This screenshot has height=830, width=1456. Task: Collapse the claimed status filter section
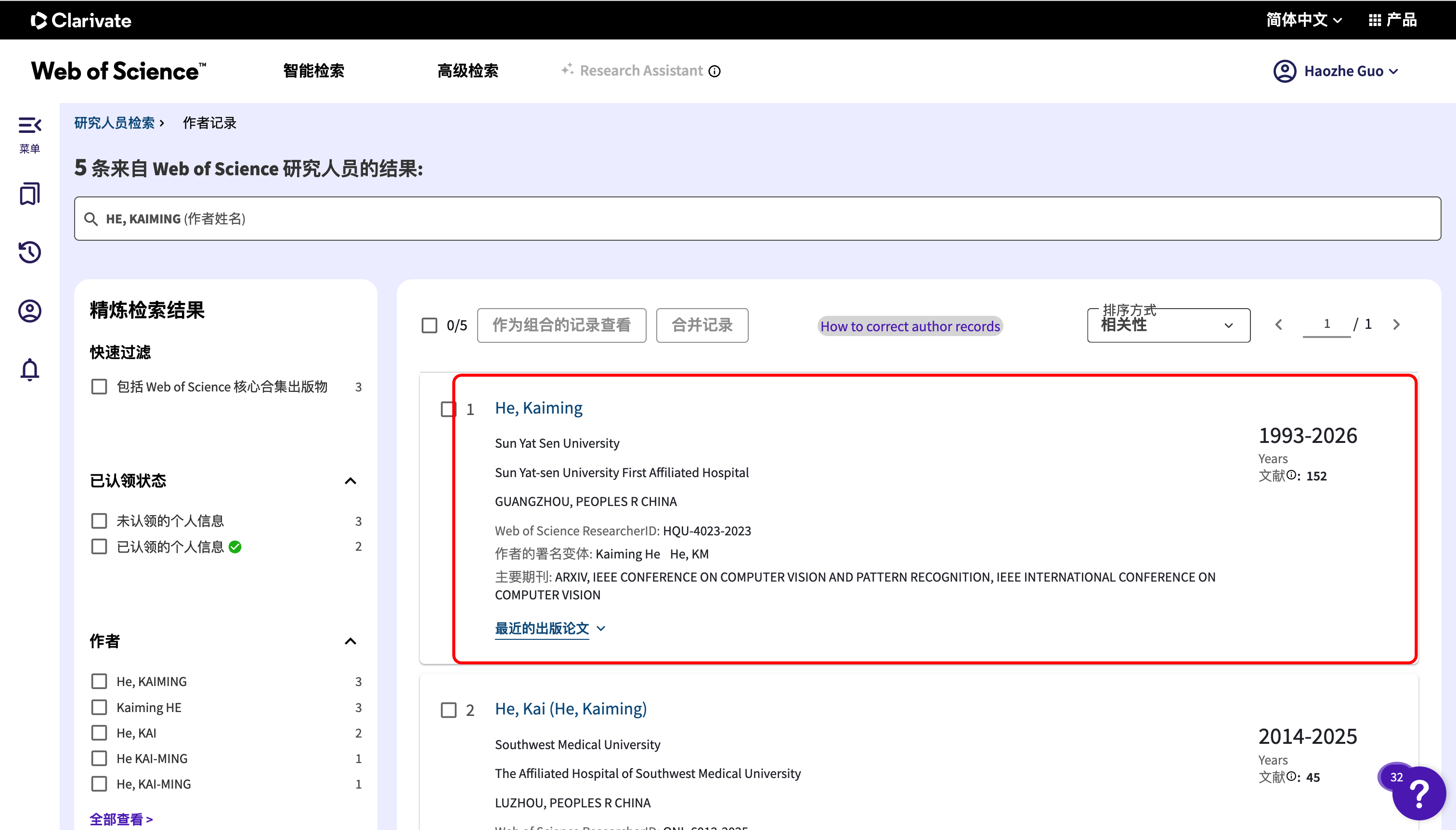coord(350,481)
